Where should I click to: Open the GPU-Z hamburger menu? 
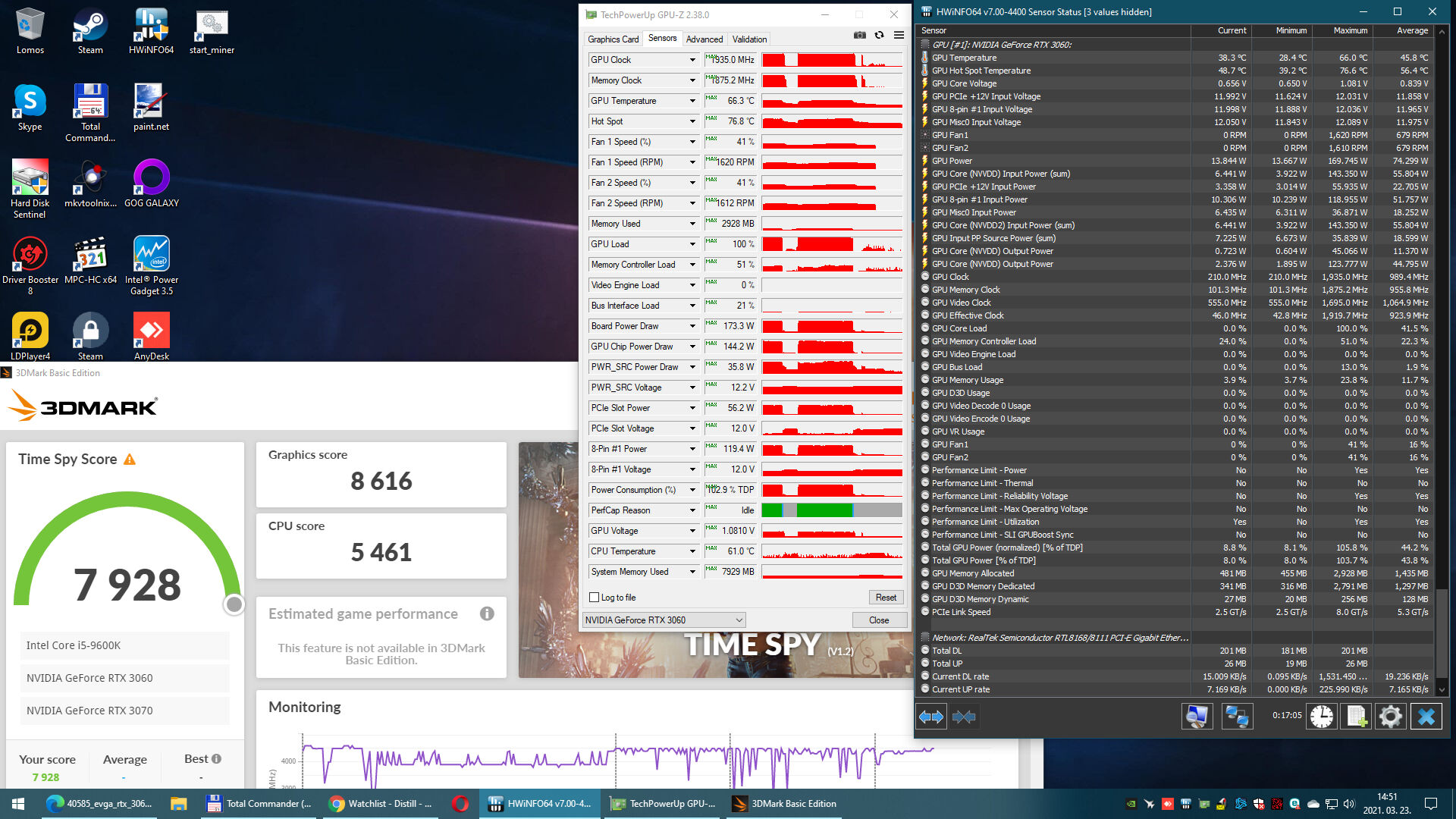(899, 35)
